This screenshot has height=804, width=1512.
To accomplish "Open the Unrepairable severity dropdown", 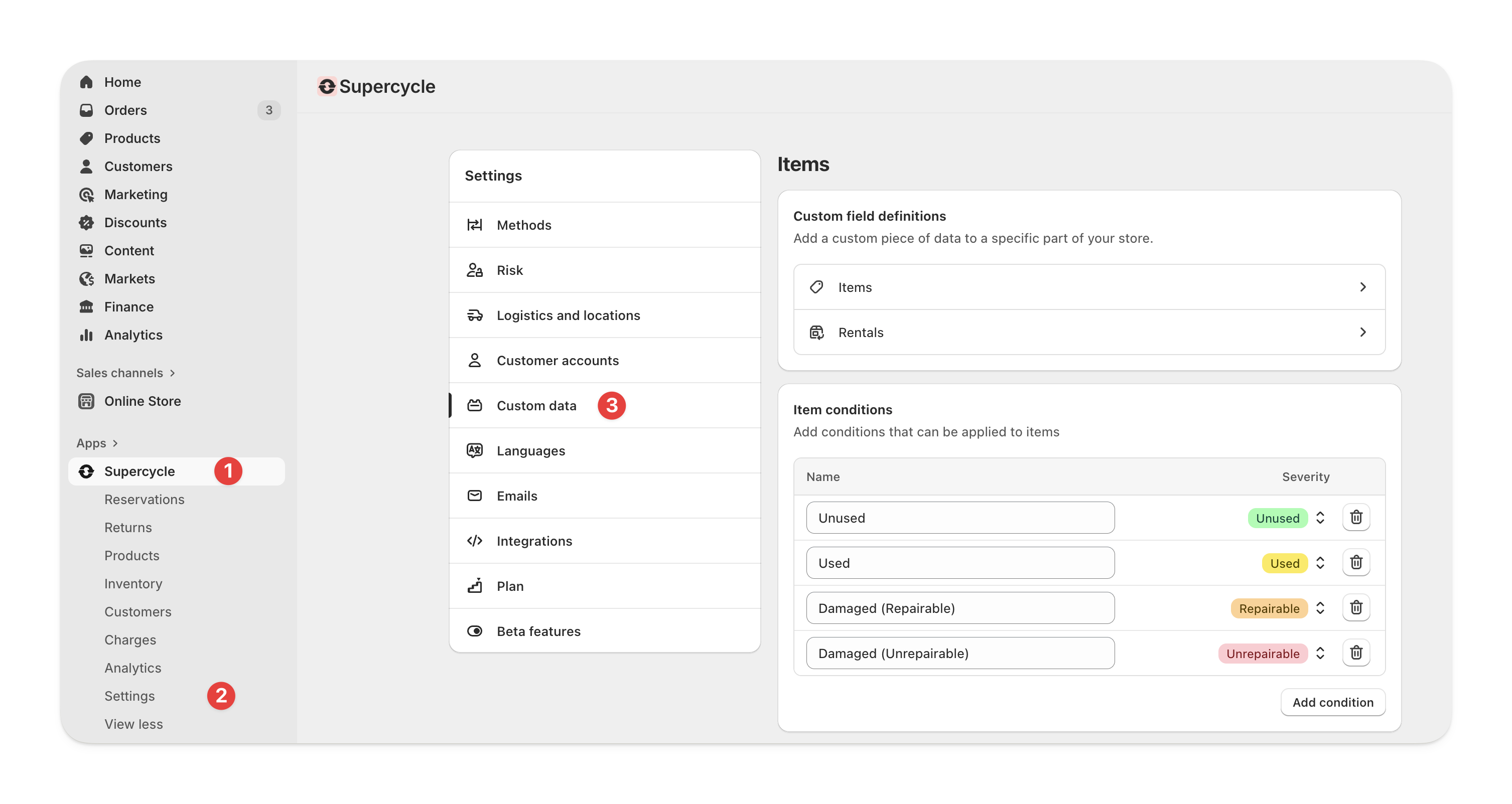I will click(x=1320, y=654).
